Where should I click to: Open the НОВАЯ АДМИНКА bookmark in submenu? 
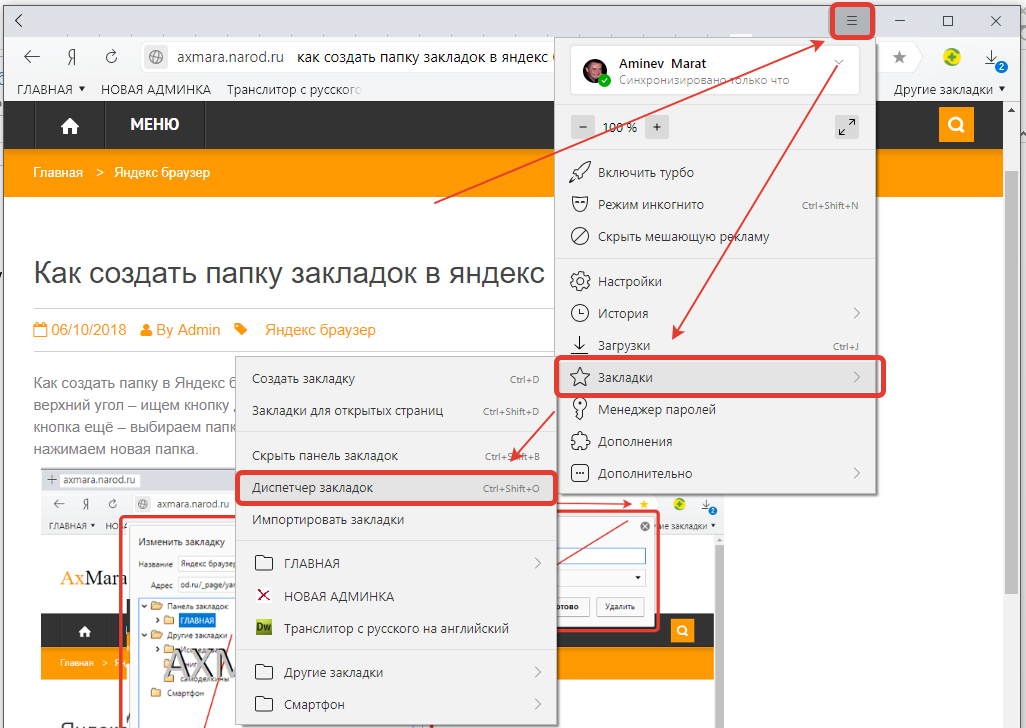[395, 596]
